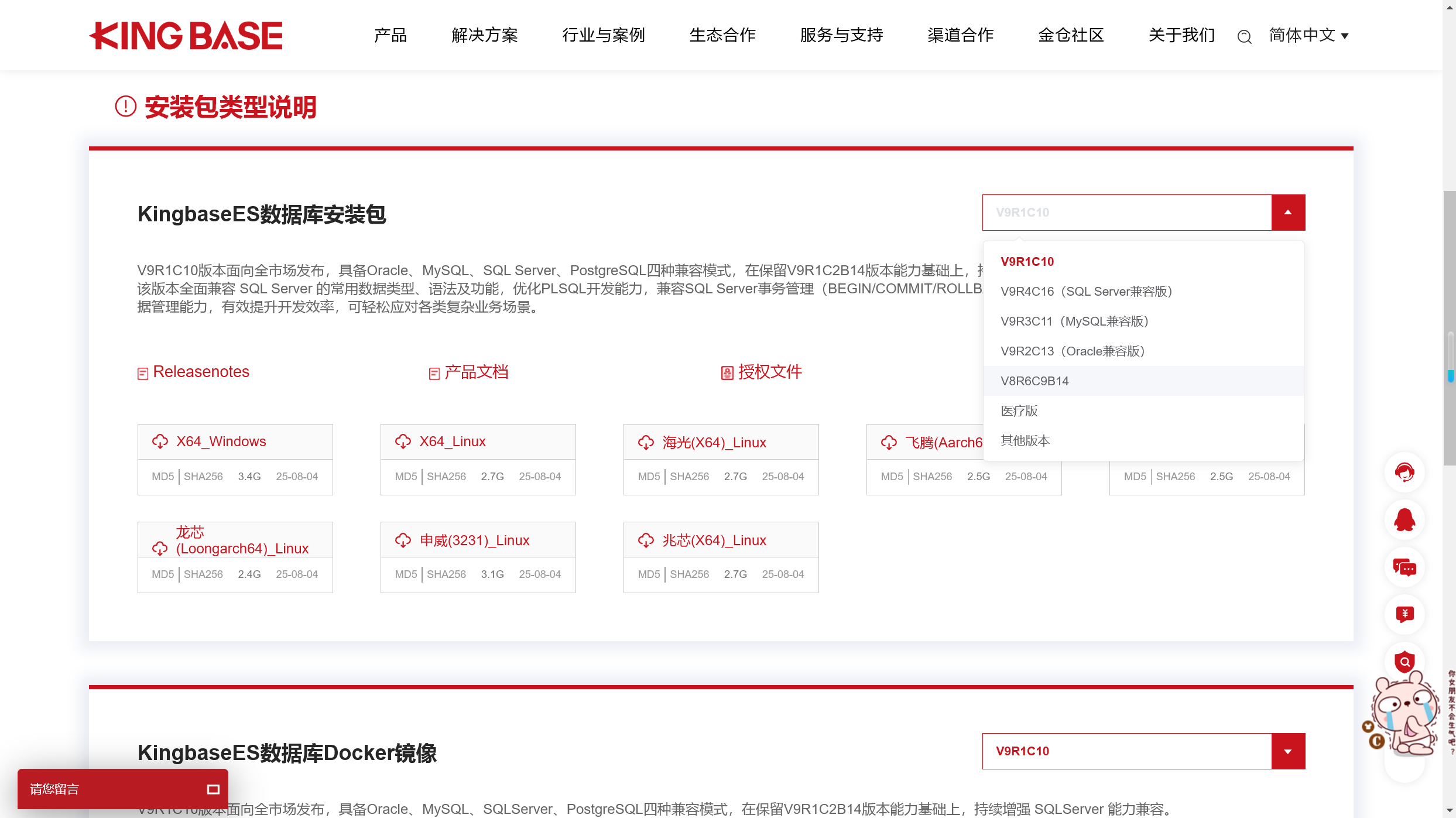Expand the Docker镜像 version dropdown
The width and height of the screenshot is (1456, 818).
click(x=1287, y=751)
